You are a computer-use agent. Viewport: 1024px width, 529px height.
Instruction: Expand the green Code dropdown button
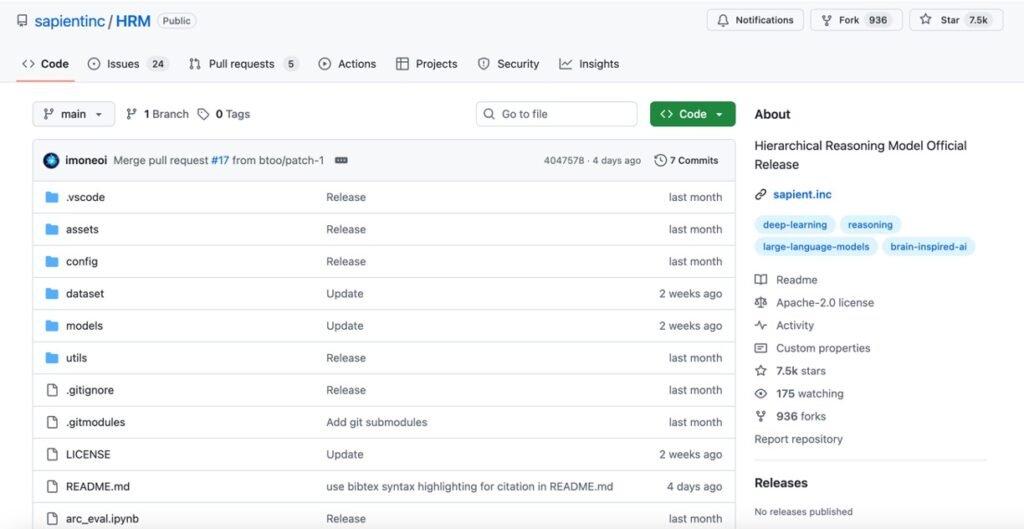coord(692,114)
